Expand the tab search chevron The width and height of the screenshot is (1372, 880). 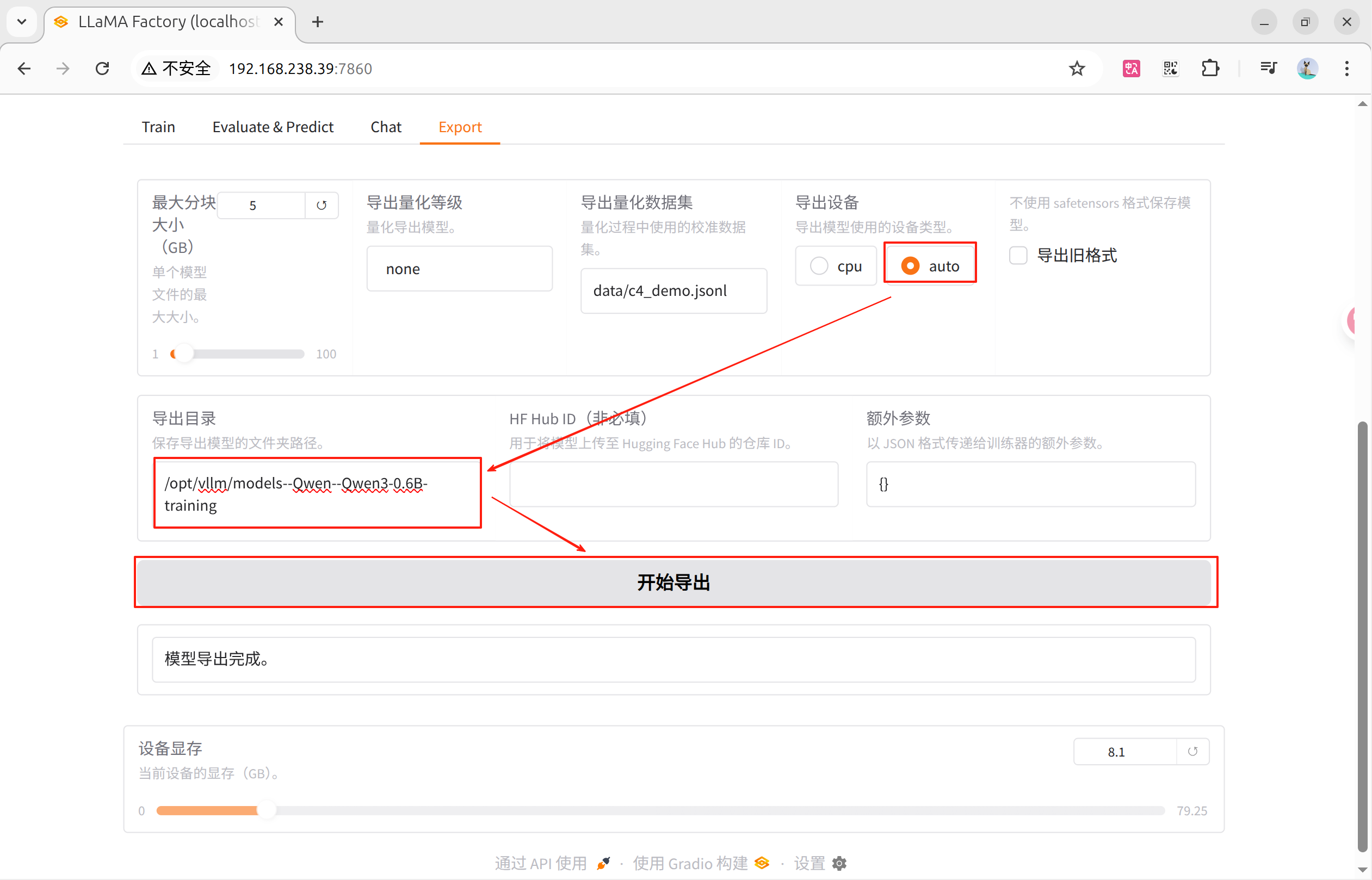pyautogui.click(x=22, y=22)
